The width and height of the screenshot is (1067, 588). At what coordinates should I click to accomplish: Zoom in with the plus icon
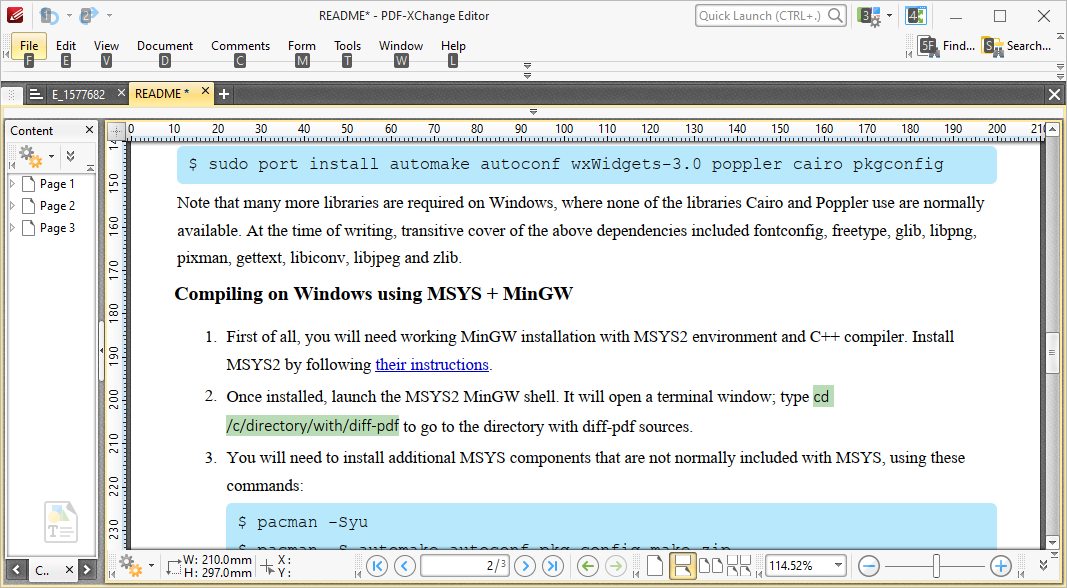click(x=1000, y=566)
